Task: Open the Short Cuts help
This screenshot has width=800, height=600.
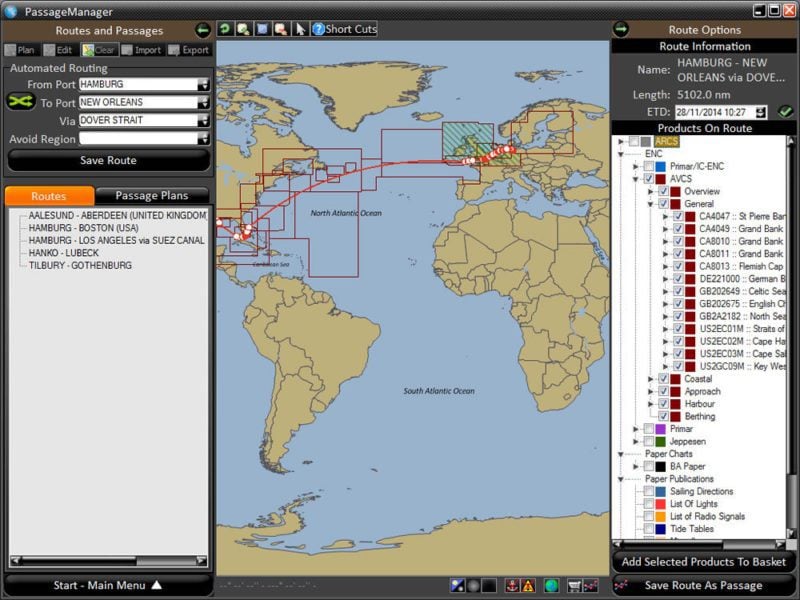Action: tap(344, 29)
